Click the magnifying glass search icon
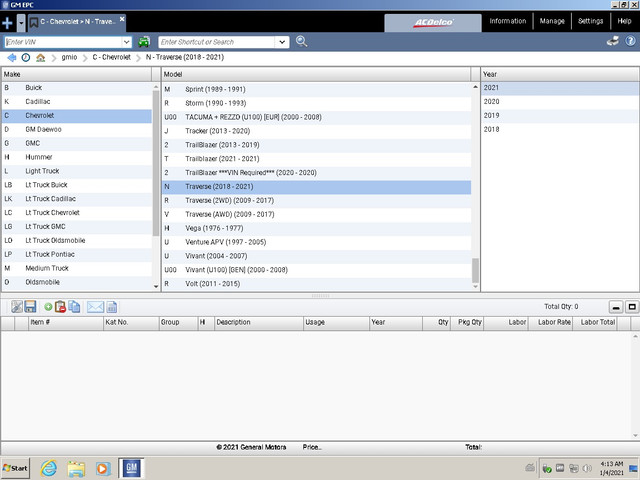The width and height of the screenshot is (640, 480). coord(301,41)
